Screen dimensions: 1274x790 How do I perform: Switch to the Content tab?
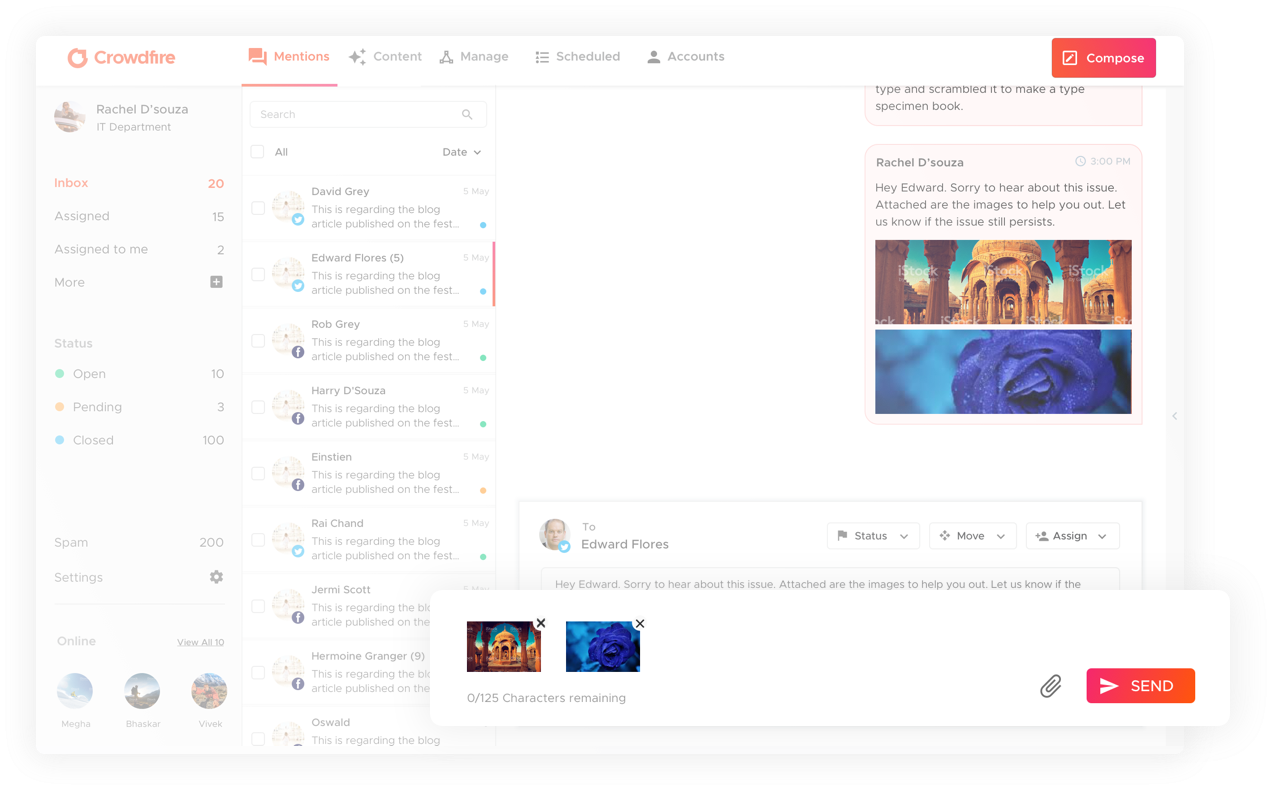[x=385, y=57]
